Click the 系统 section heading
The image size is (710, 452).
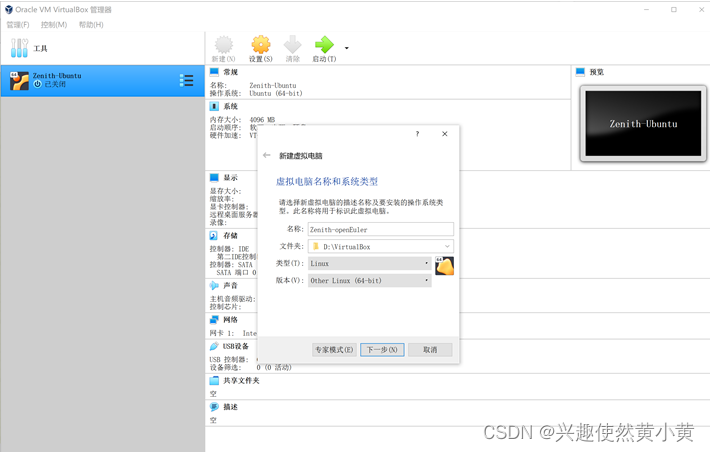pos(230,106)
